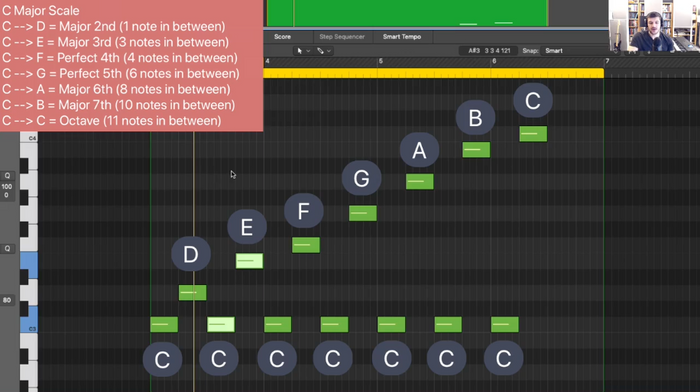Click bar 4 on the ruler

click(267, 61)
